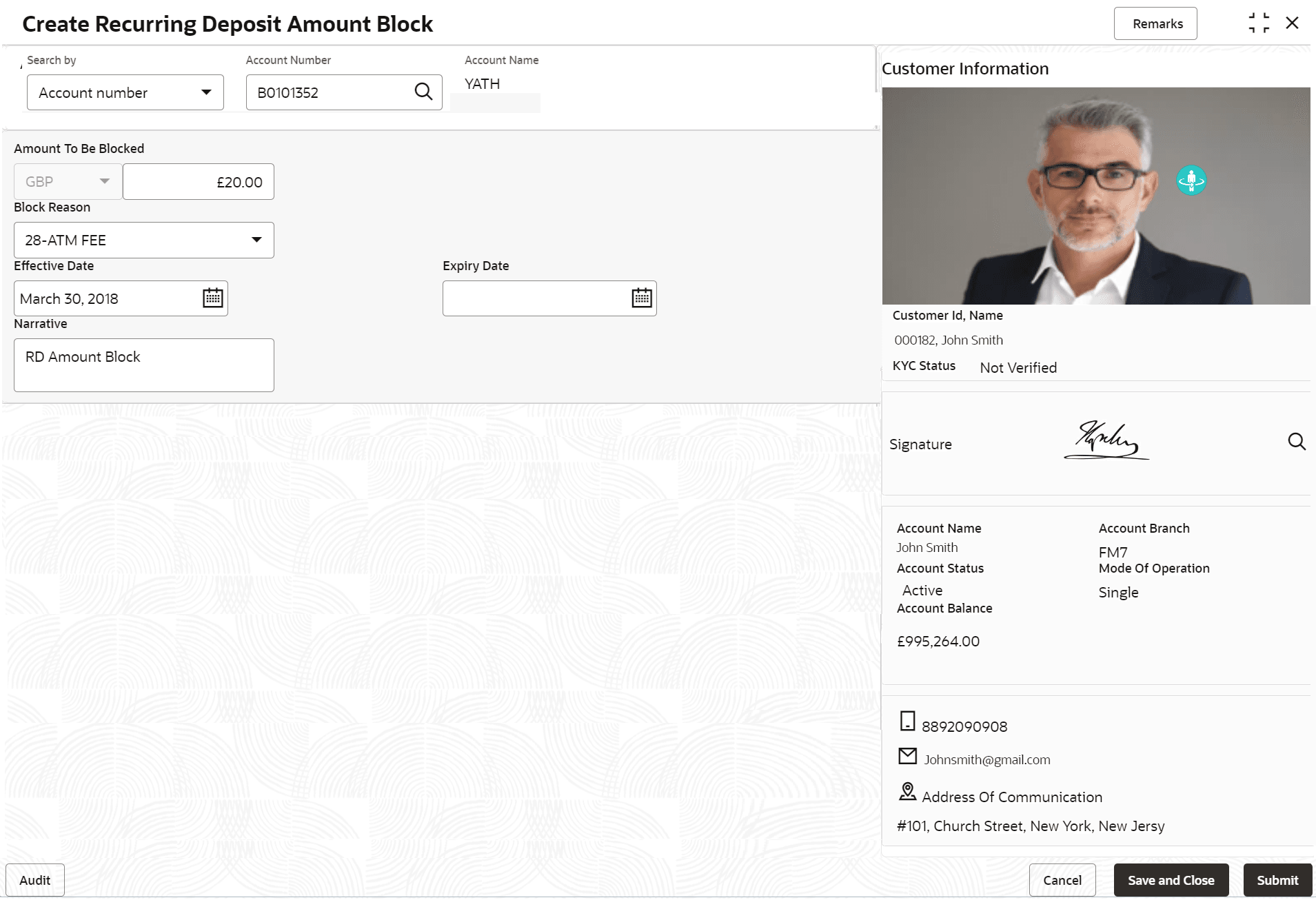
Task: Click the account name value YATH
Action: 482,84
